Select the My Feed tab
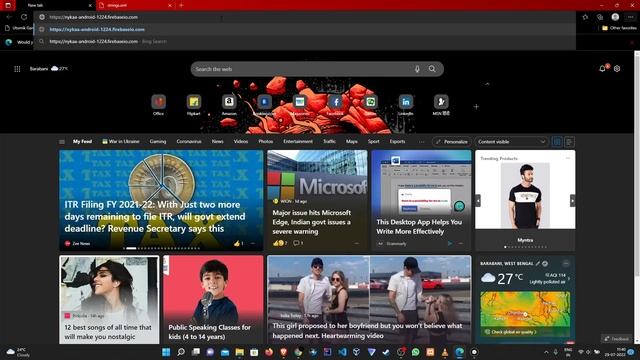Viewport: 640px width, 360px height. (x=82, y=141)
